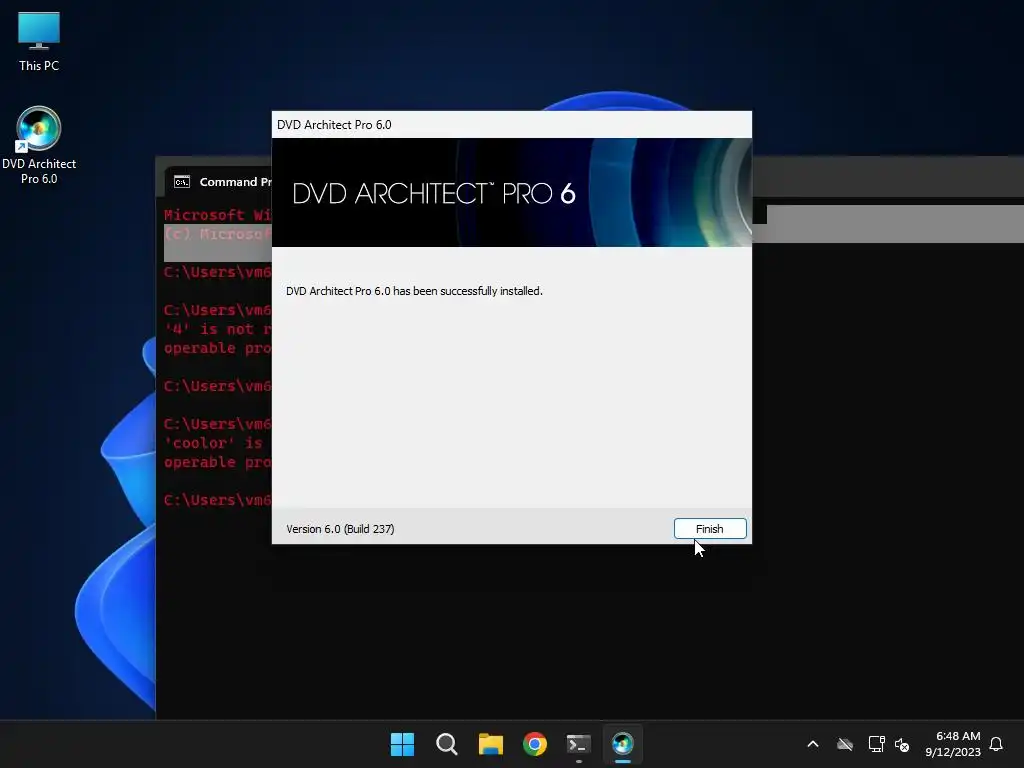Launch File Explorer from taskbar
The height and width of the screenshot is (768, 1024).
[x=490, y=744]
